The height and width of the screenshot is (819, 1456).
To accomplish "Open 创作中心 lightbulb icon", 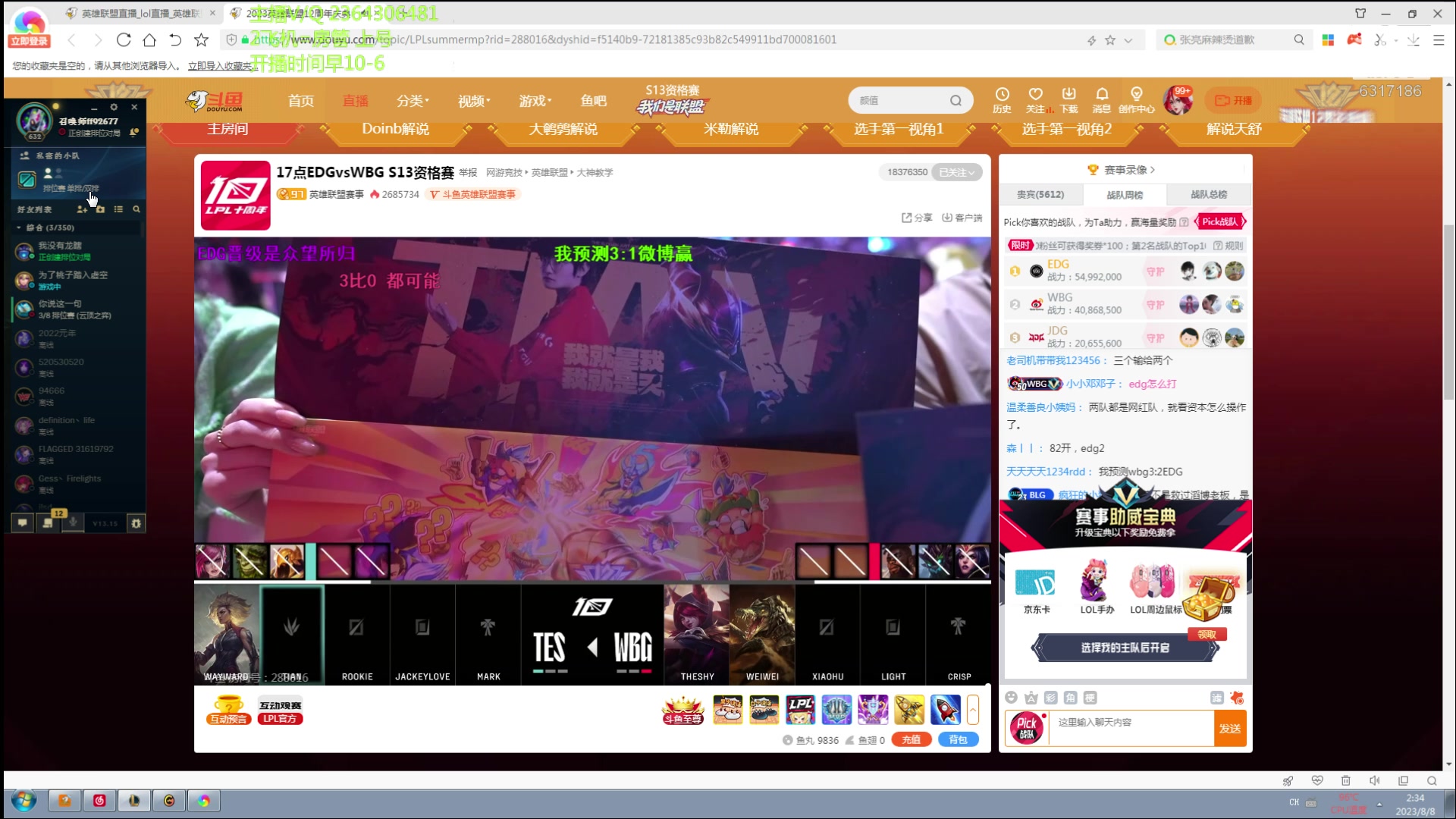I will 1136,99.
